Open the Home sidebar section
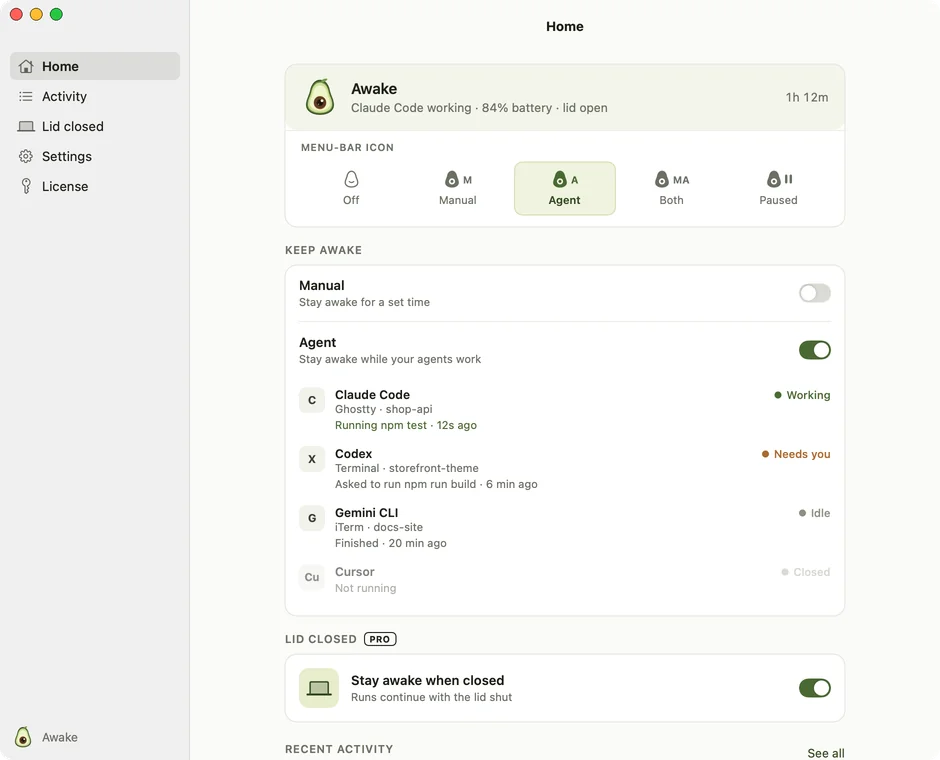Image resolution: width=940 pixels, height=760 pixels. [95, 66]
